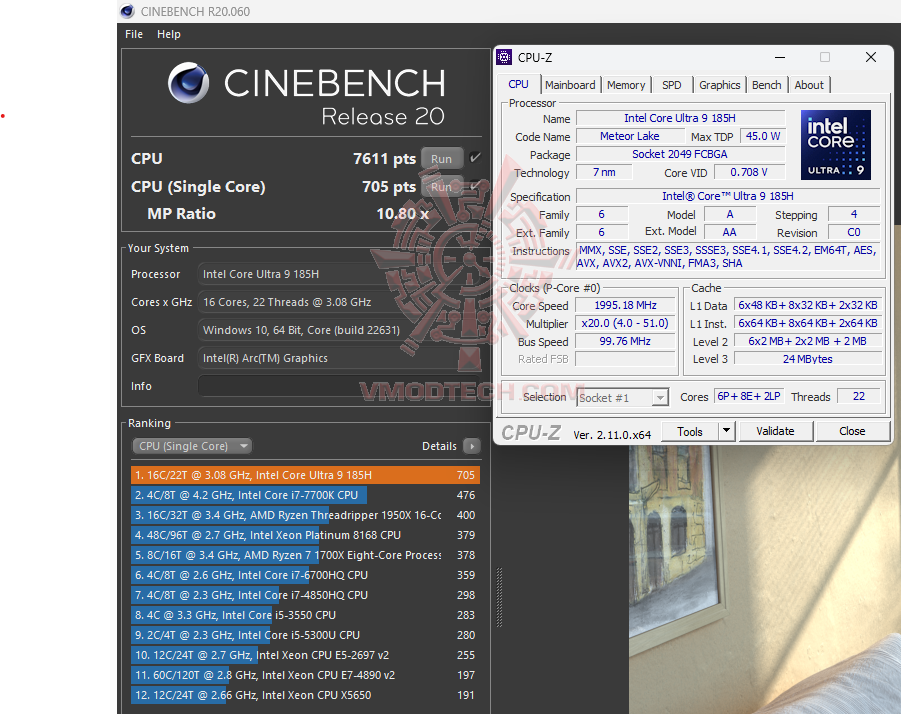Screen dimensions: 901x714
Task: Click the rendered scene preview image
Action: pos(764,579)
